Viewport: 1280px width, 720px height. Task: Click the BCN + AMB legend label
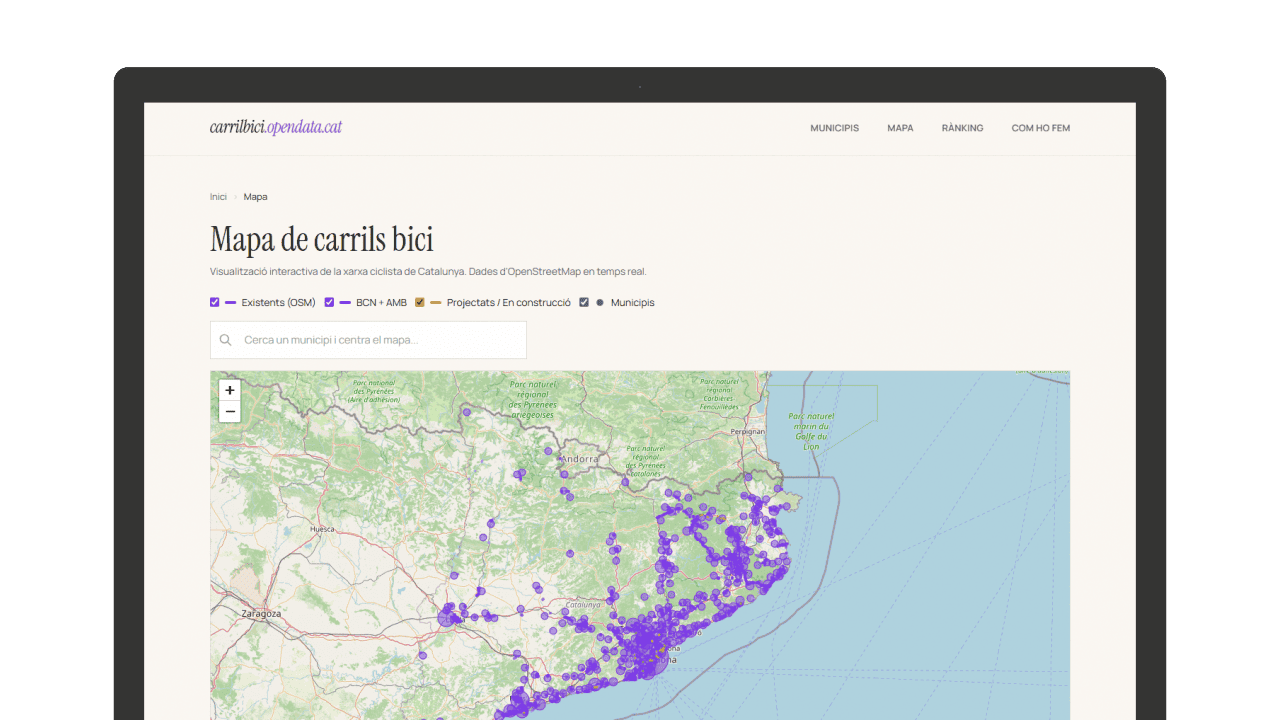pyautogui.click(x=382, y=302)
